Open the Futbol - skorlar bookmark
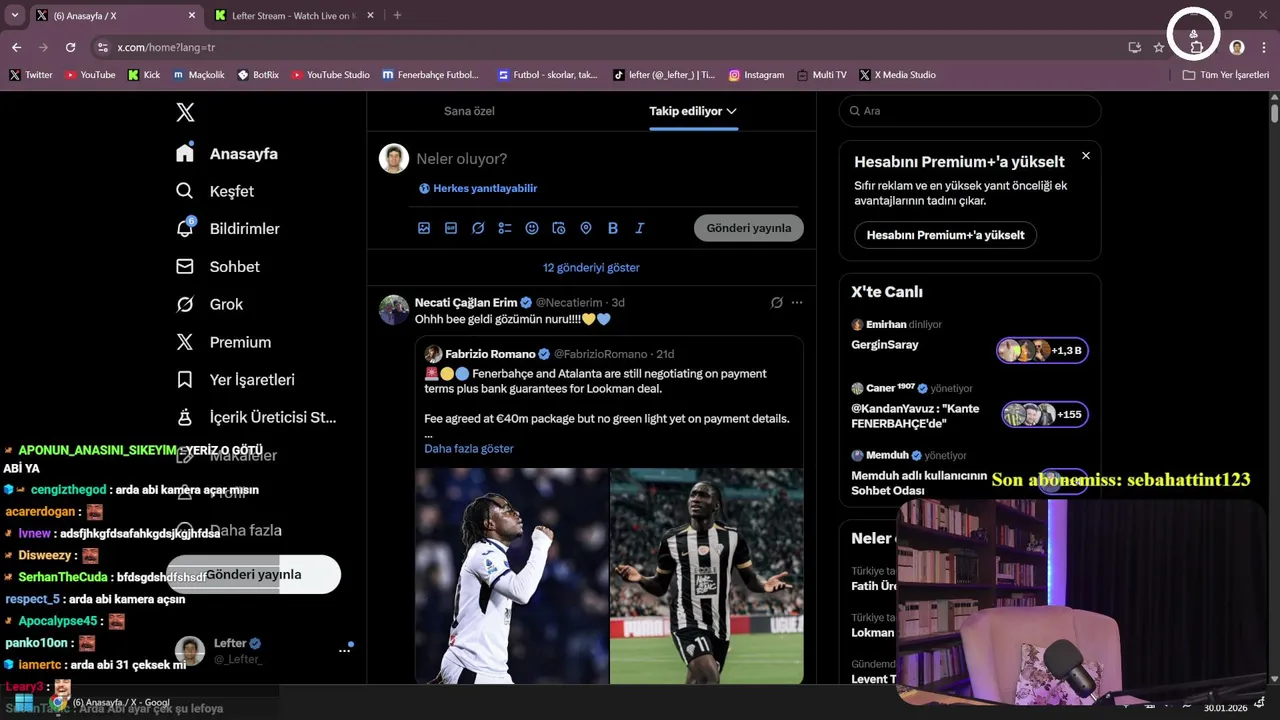1280x720 pixels. click(x=548, y=75)
